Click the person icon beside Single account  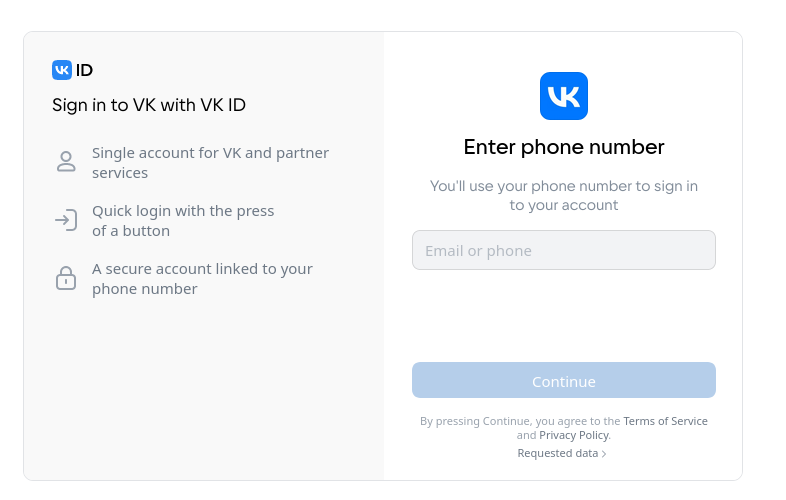66,162
